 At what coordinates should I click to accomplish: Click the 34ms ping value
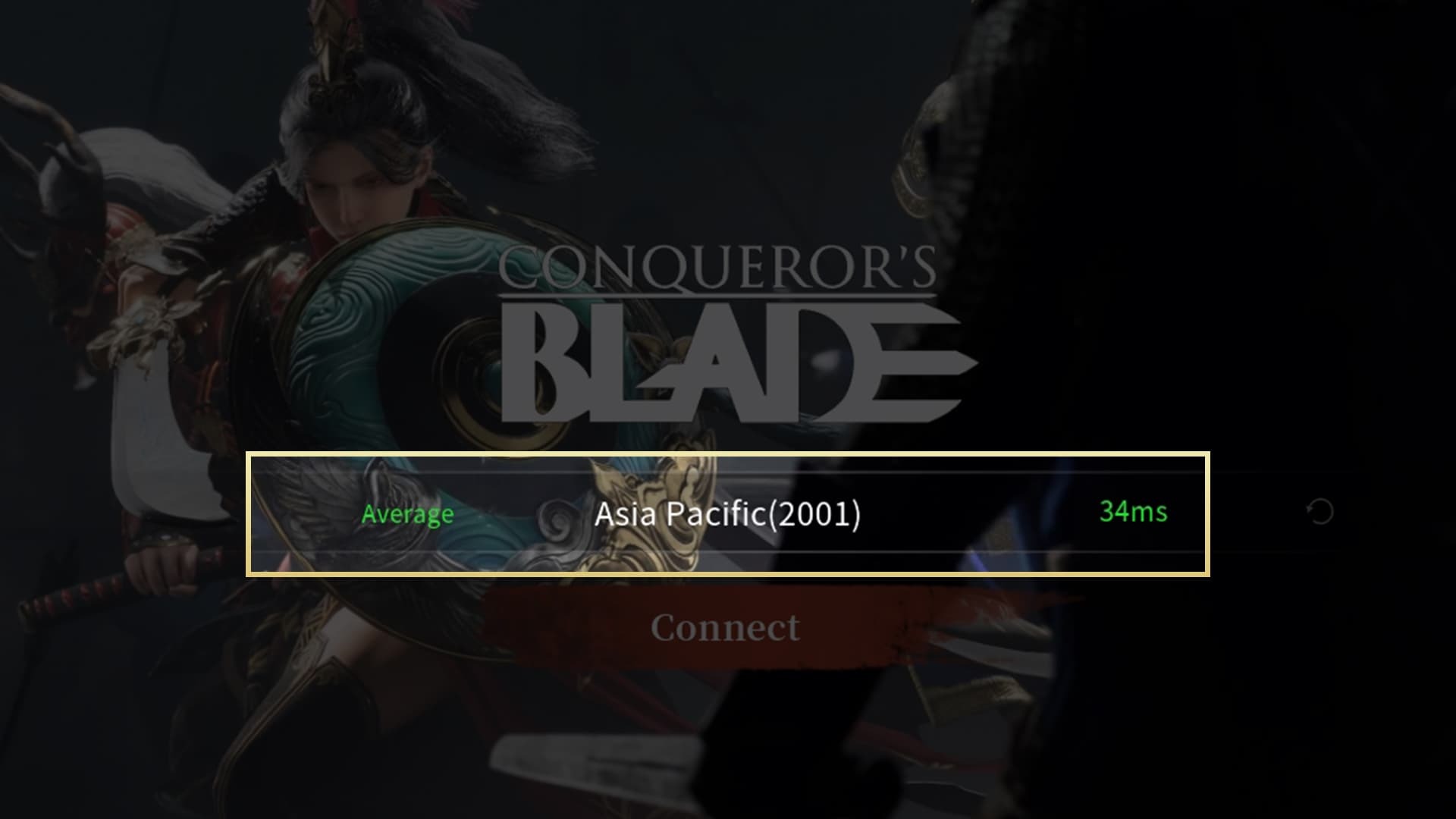[1133, 511]
